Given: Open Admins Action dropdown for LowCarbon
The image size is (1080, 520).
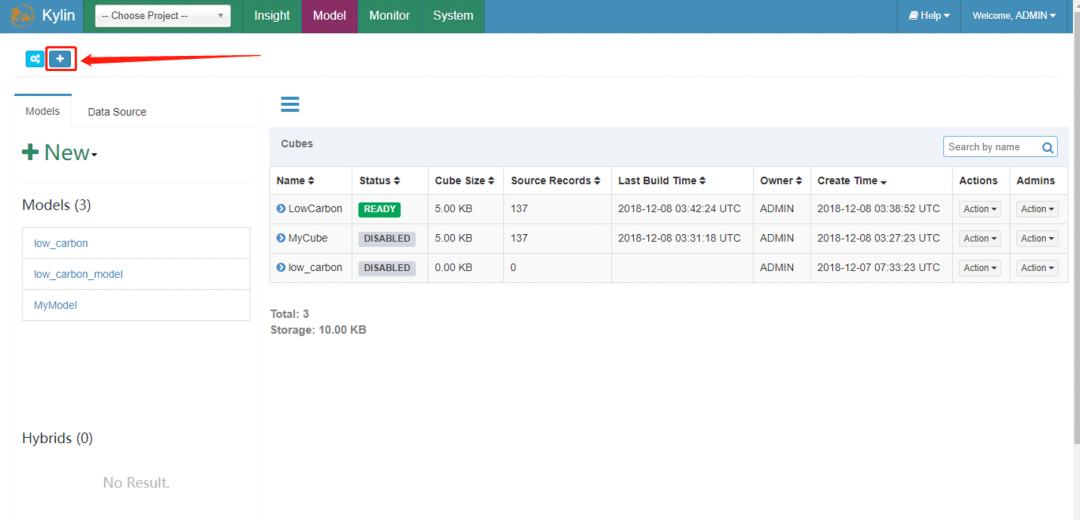Looking at the screenshot, I should tap(1037, 209).
